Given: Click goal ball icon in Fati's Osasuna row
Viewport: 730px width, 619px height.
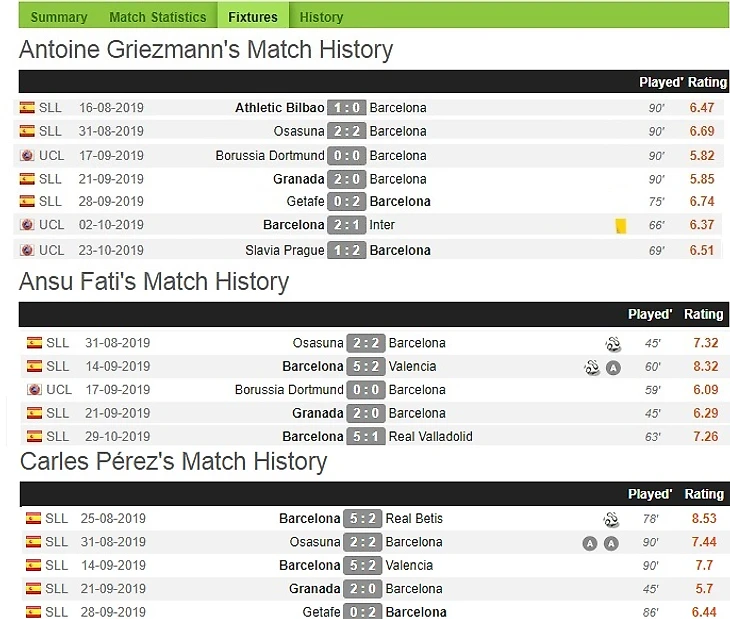Looking at the screenshot, I should point(613,344).
